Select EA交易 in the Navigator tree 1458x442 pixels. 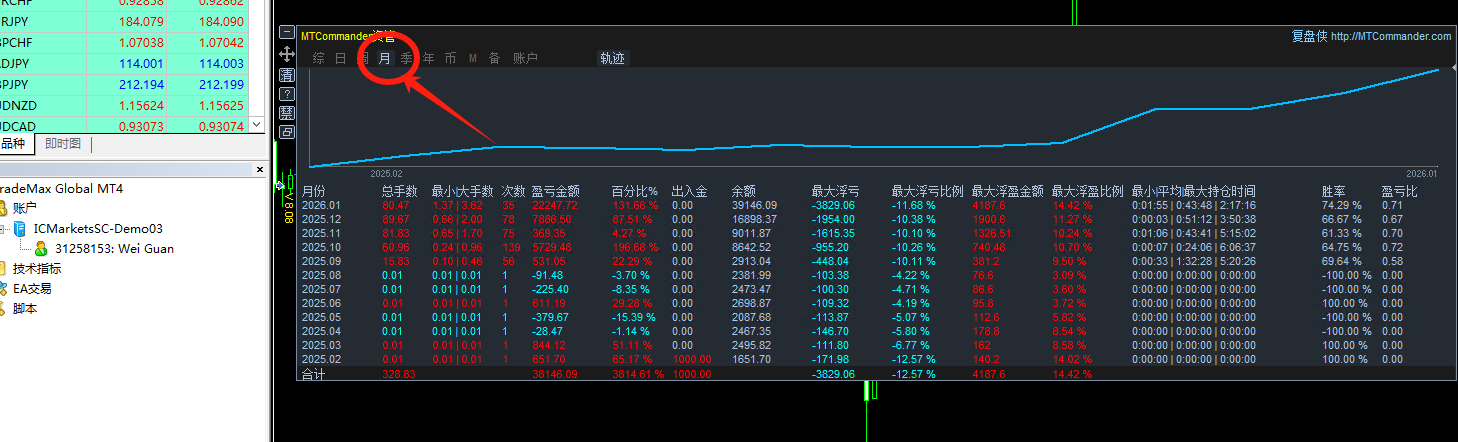32,288
